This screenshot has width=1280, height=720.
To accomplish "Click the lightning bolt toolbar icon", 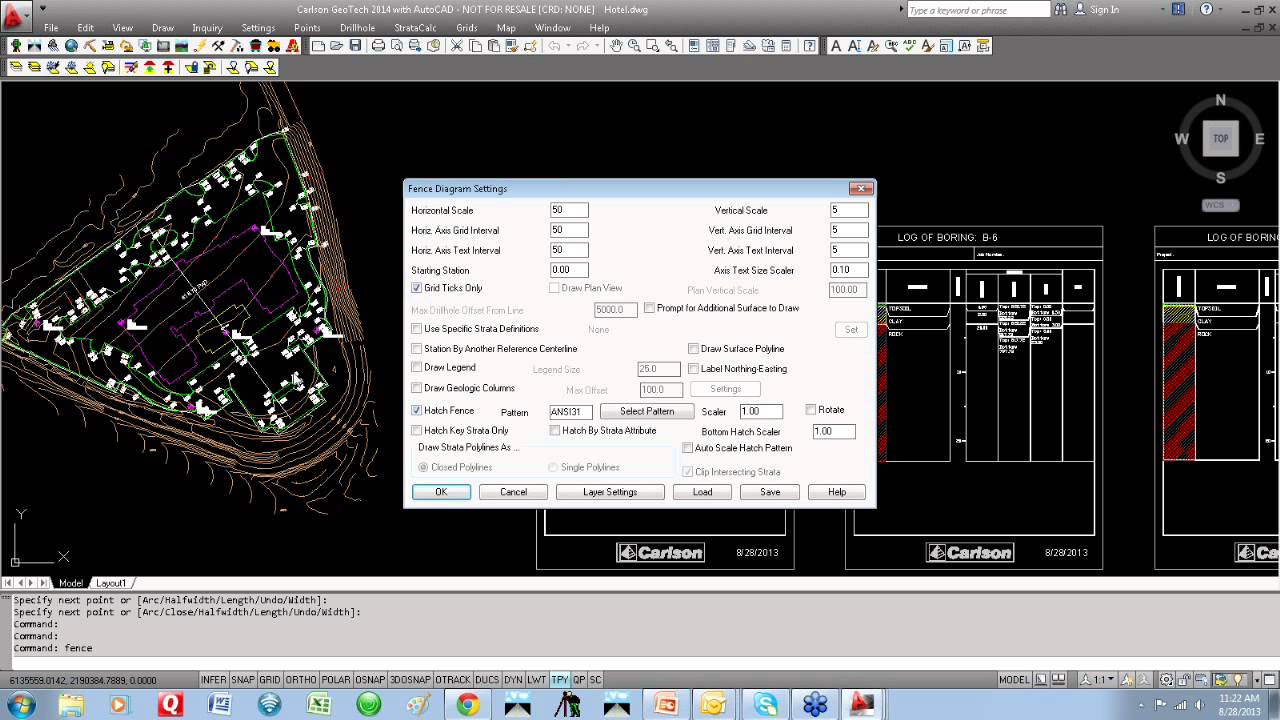I will pyautogui.click(x=199, y=46).
